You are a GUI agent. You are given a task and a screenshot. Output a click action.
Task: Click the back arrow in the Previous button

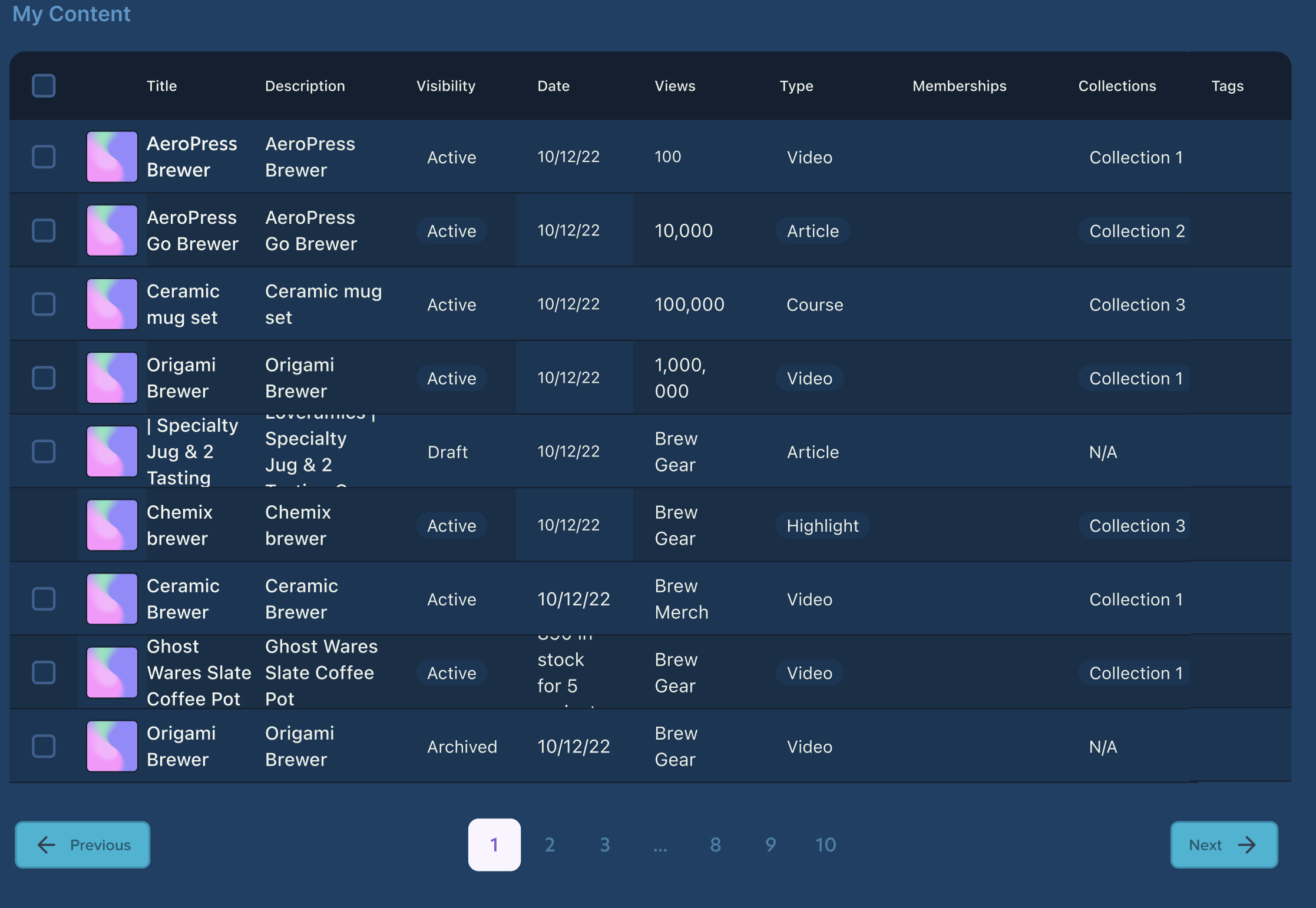(x=47, y=845)
